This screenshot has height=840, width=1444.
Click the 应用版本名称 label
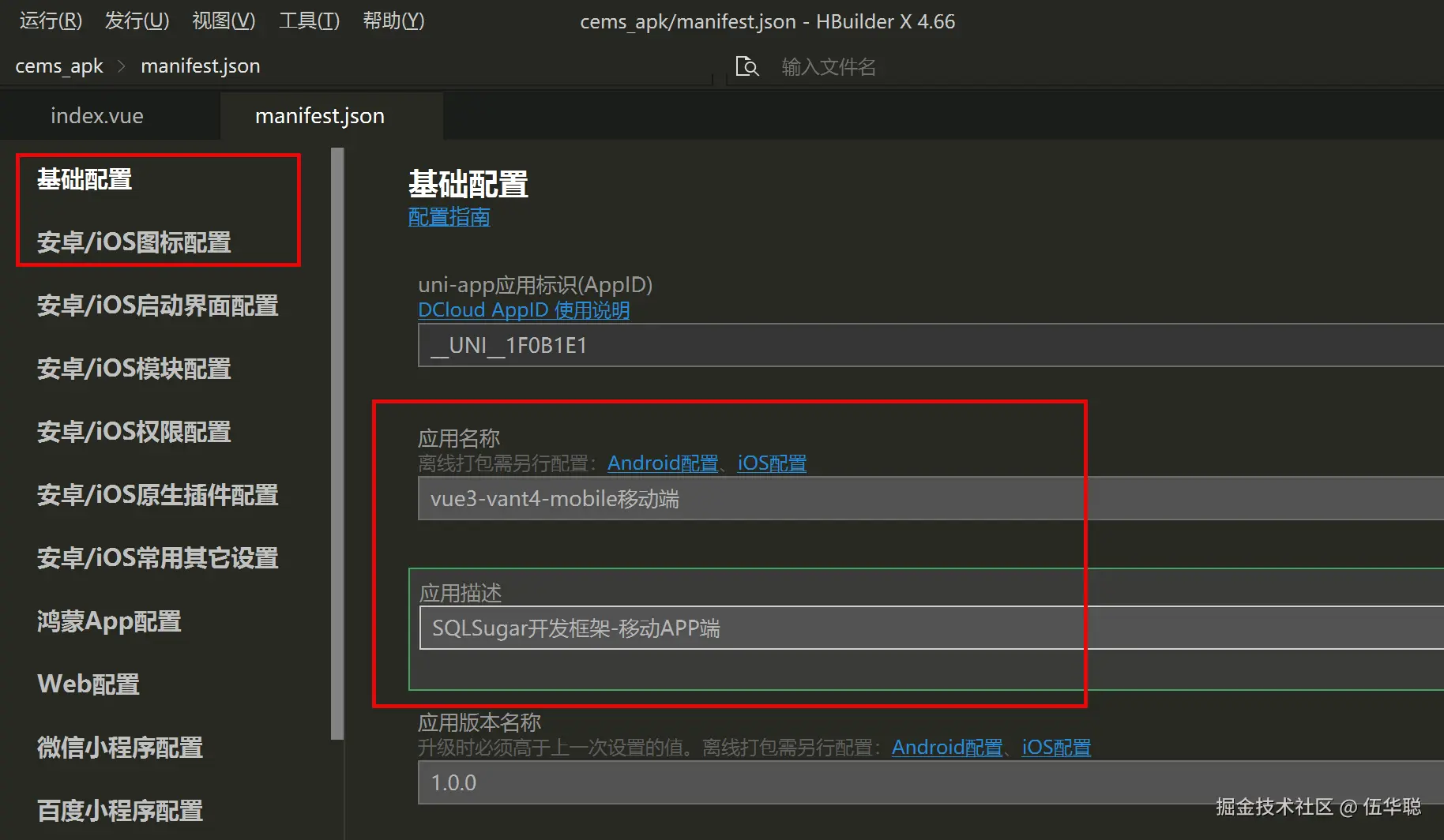(479, 722)
